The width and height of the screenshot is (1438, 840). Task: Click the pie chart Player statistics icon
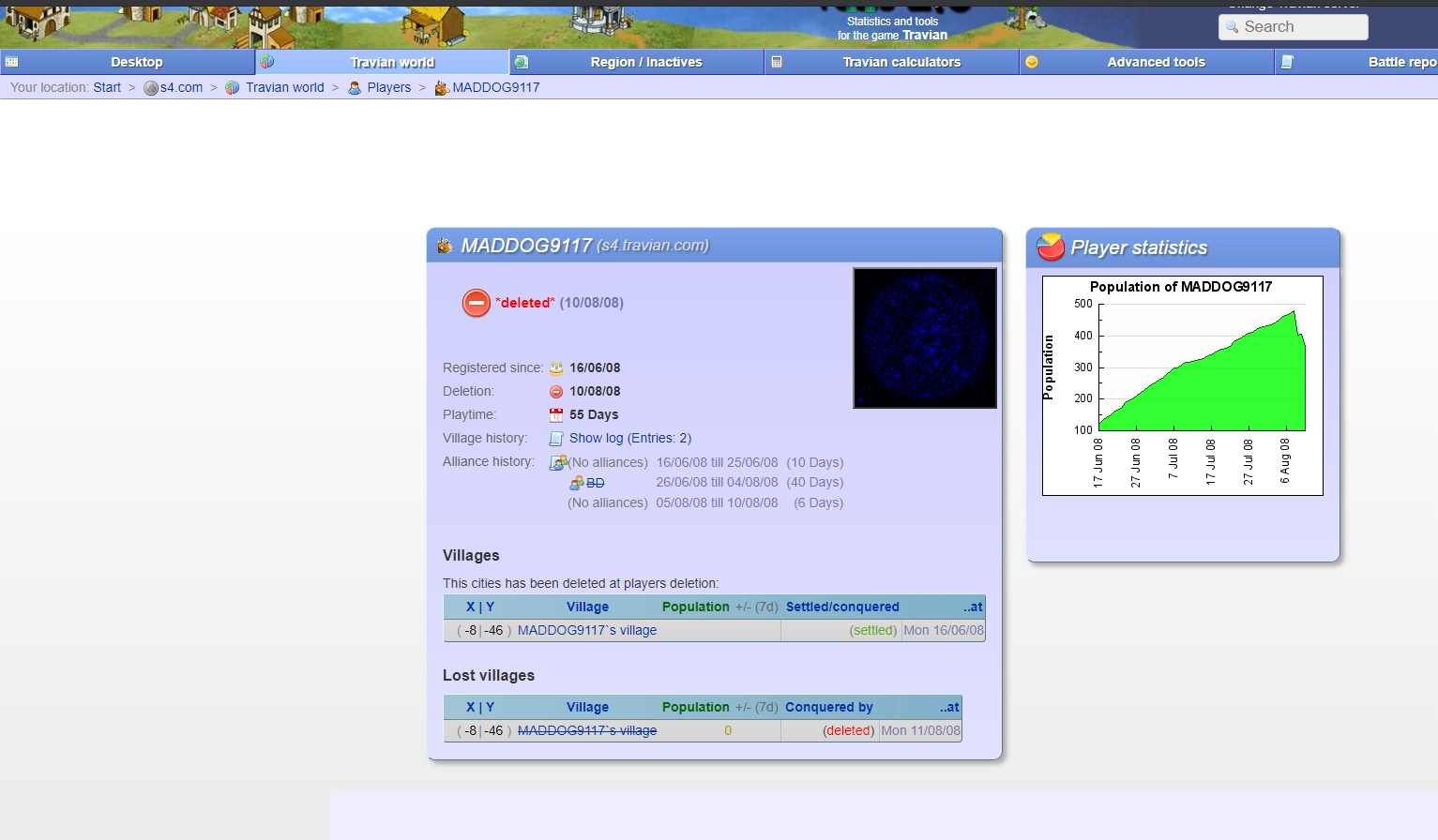(1051, 247)
